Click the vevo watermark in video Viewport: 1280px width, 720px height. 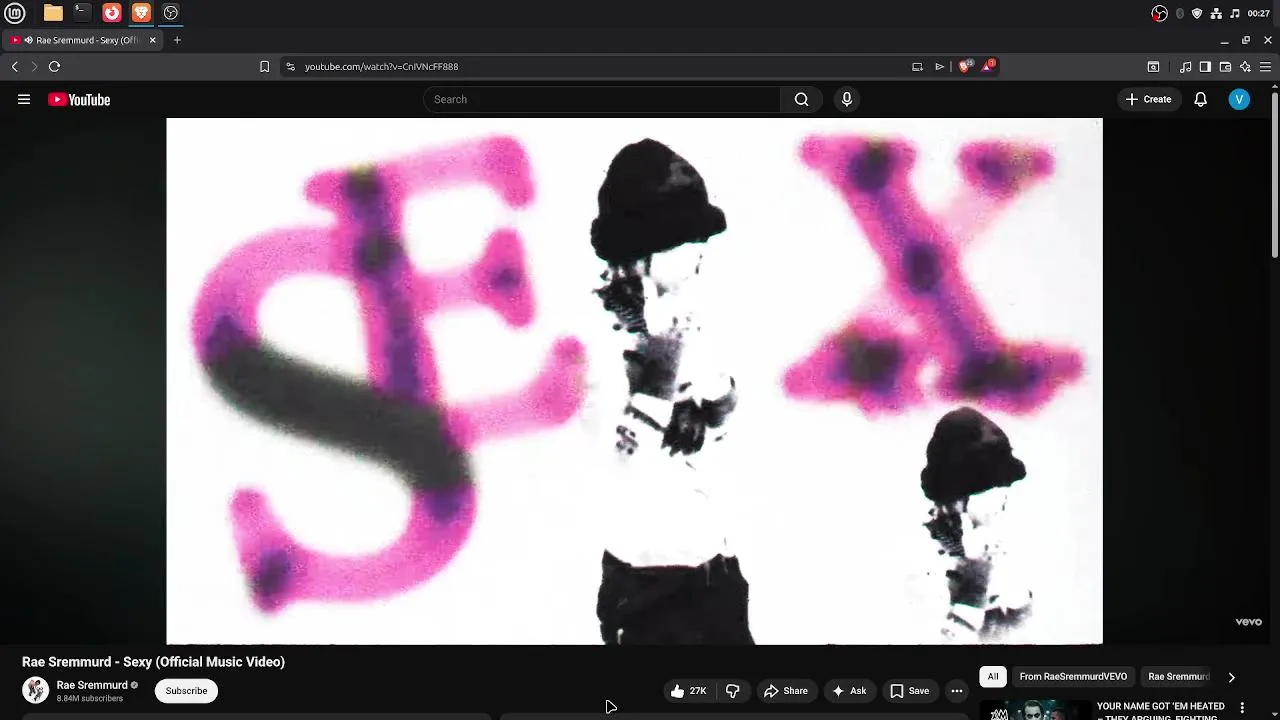(1248, 622)
